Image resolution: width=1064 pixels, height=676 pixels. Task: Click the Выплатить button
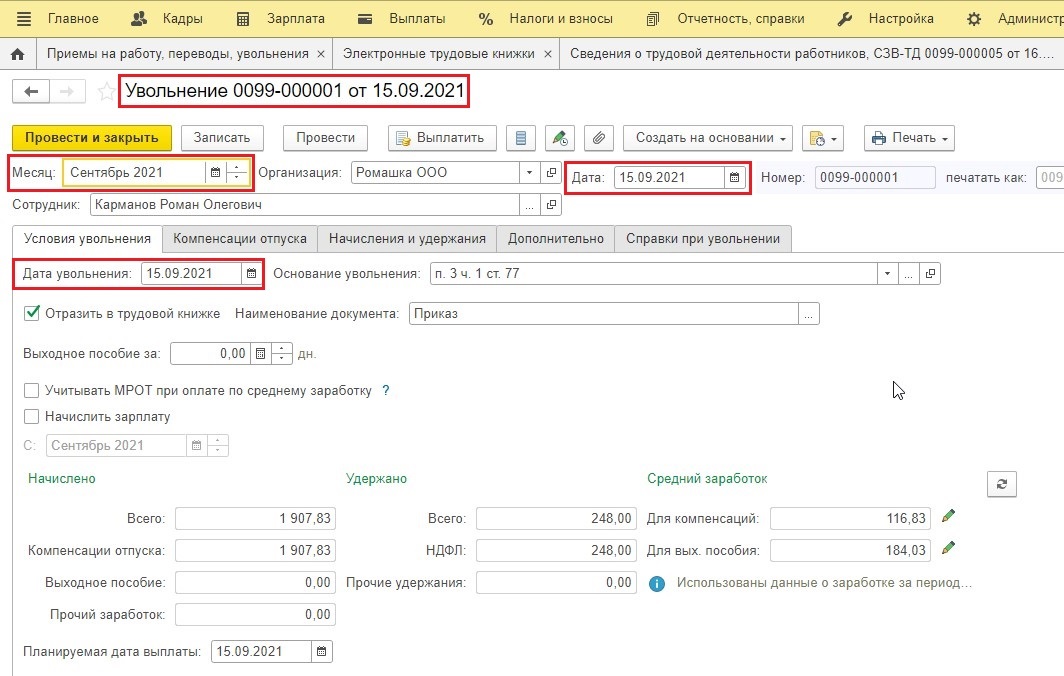(x=442, y=138)
